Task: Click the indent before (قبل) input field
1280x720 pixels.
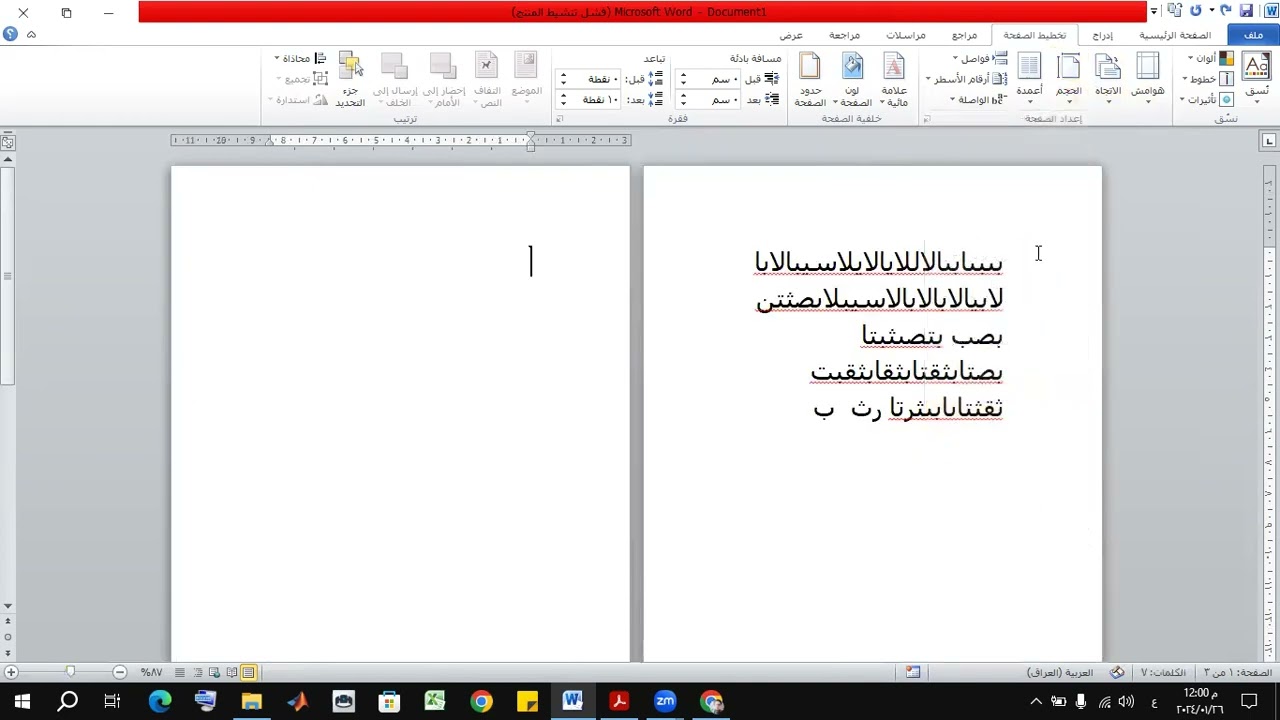Action: click(x=708, y=79)
